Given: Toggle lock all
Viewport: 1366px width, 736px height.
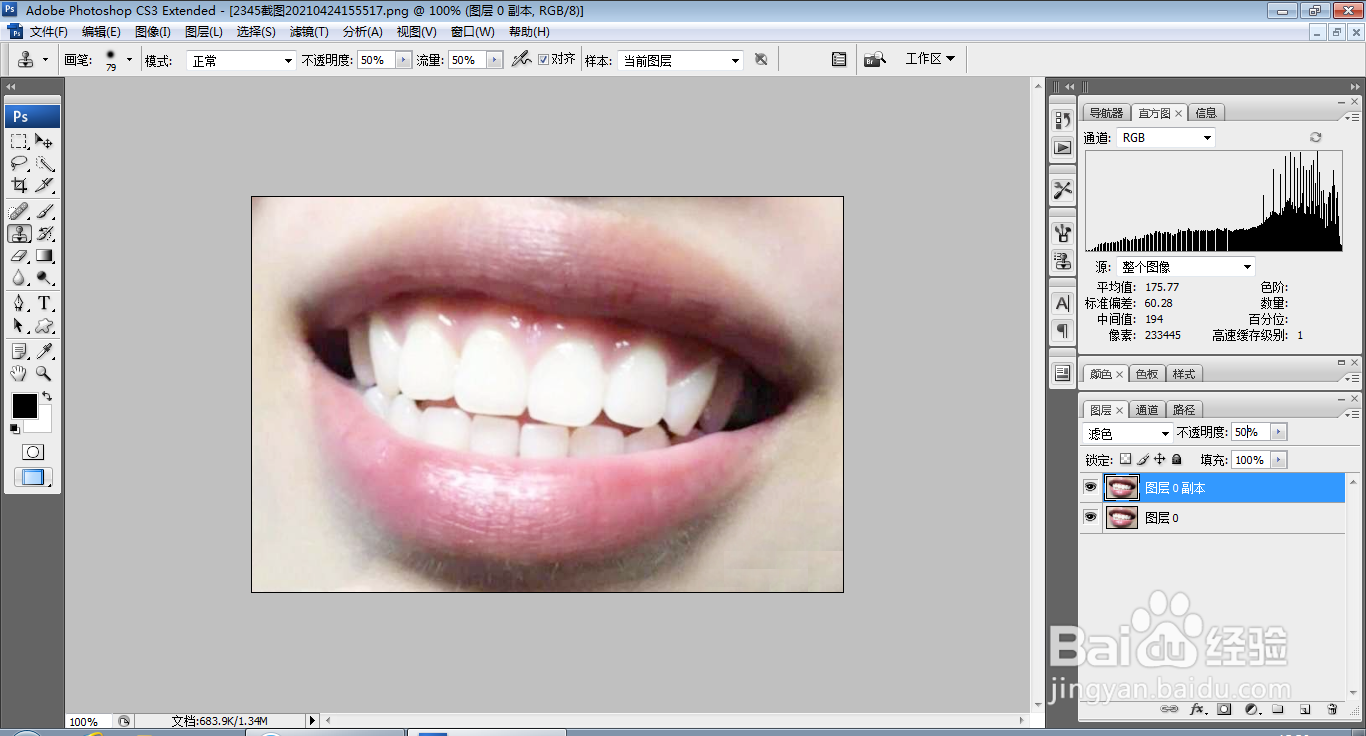Looking at the screenshot, I should pyautogui.click(x=1176, y=459).
